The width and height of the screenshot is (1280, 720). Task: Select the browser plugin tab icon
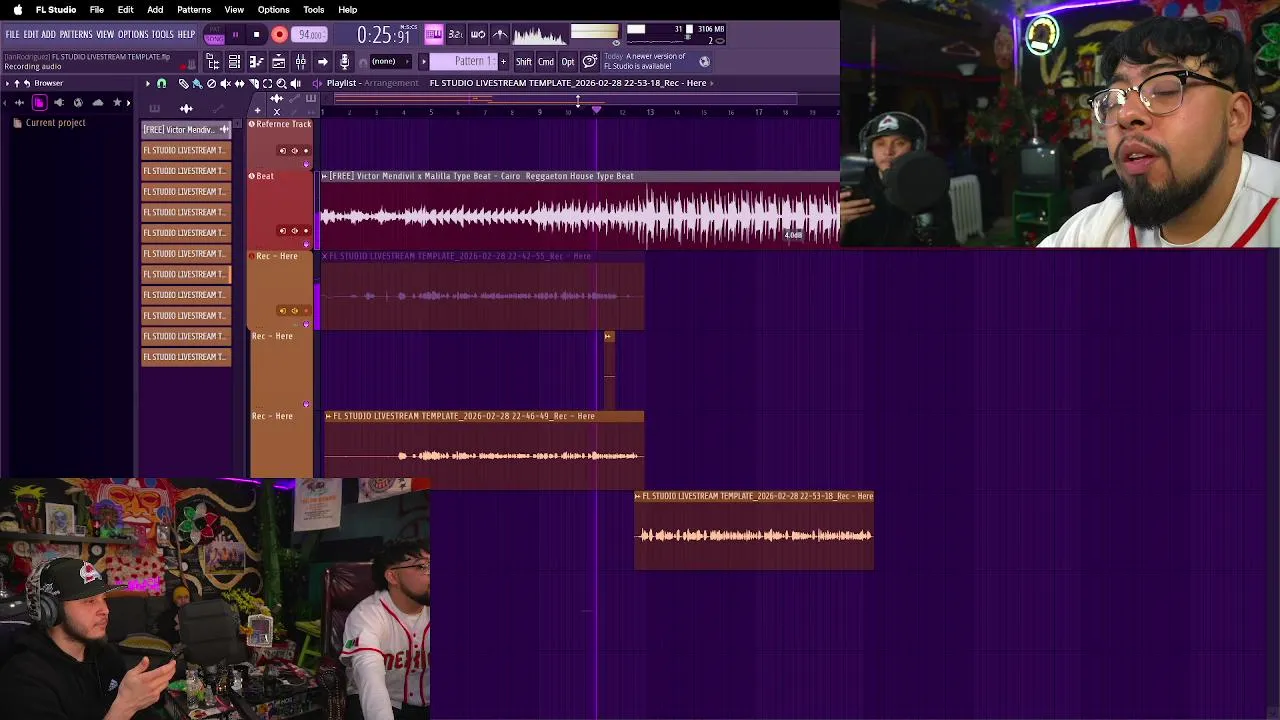(59, 102)
